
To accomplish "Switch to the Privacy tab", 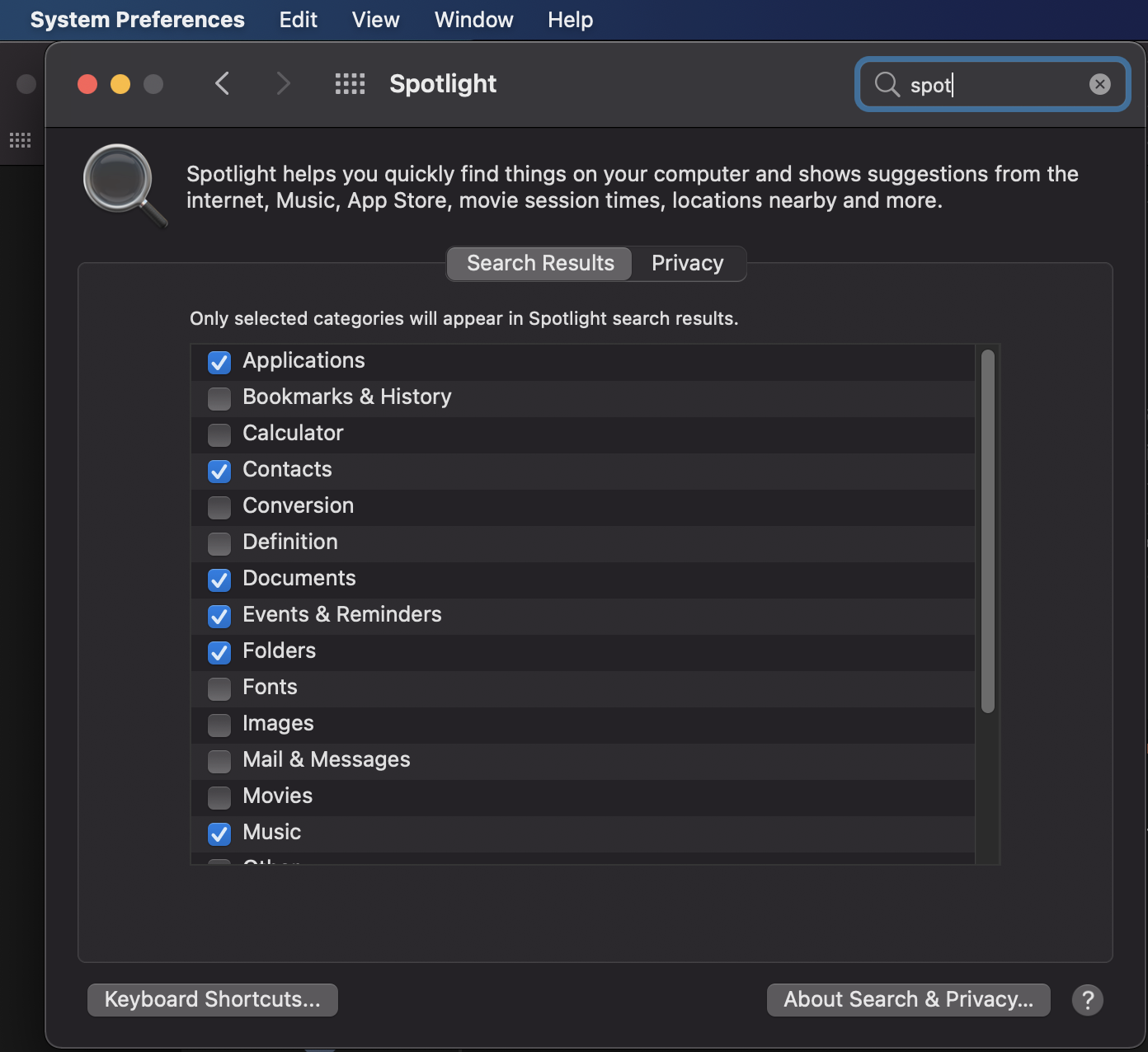I will (688, 263).
